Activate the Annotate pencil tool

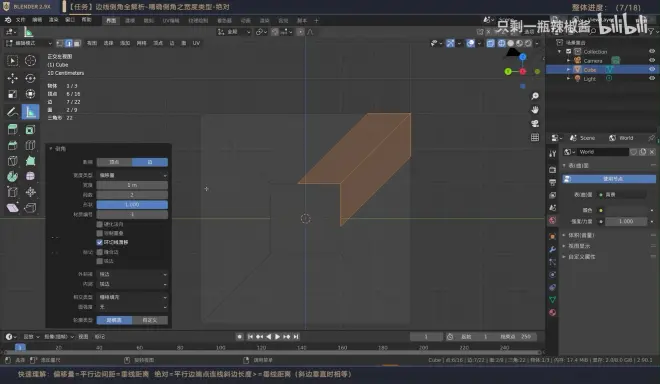pyautogui.click(x=13, y=112)
